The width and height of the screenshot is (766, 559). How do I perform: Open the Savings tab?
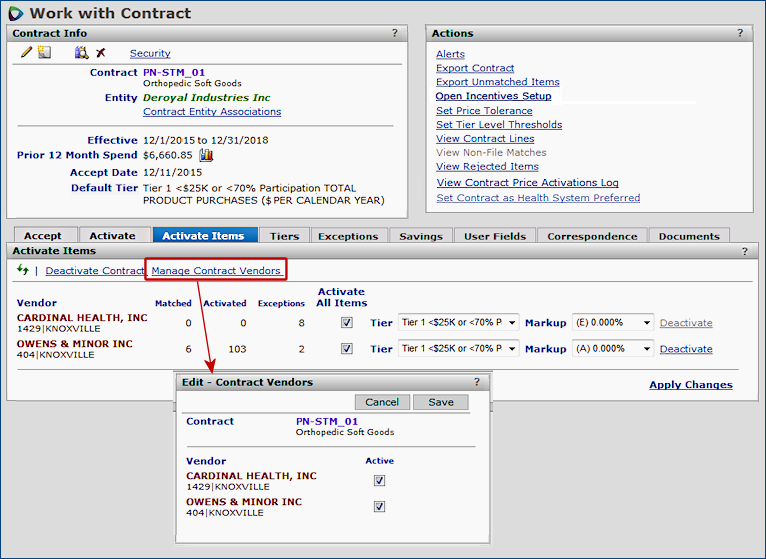pos(420,236)
